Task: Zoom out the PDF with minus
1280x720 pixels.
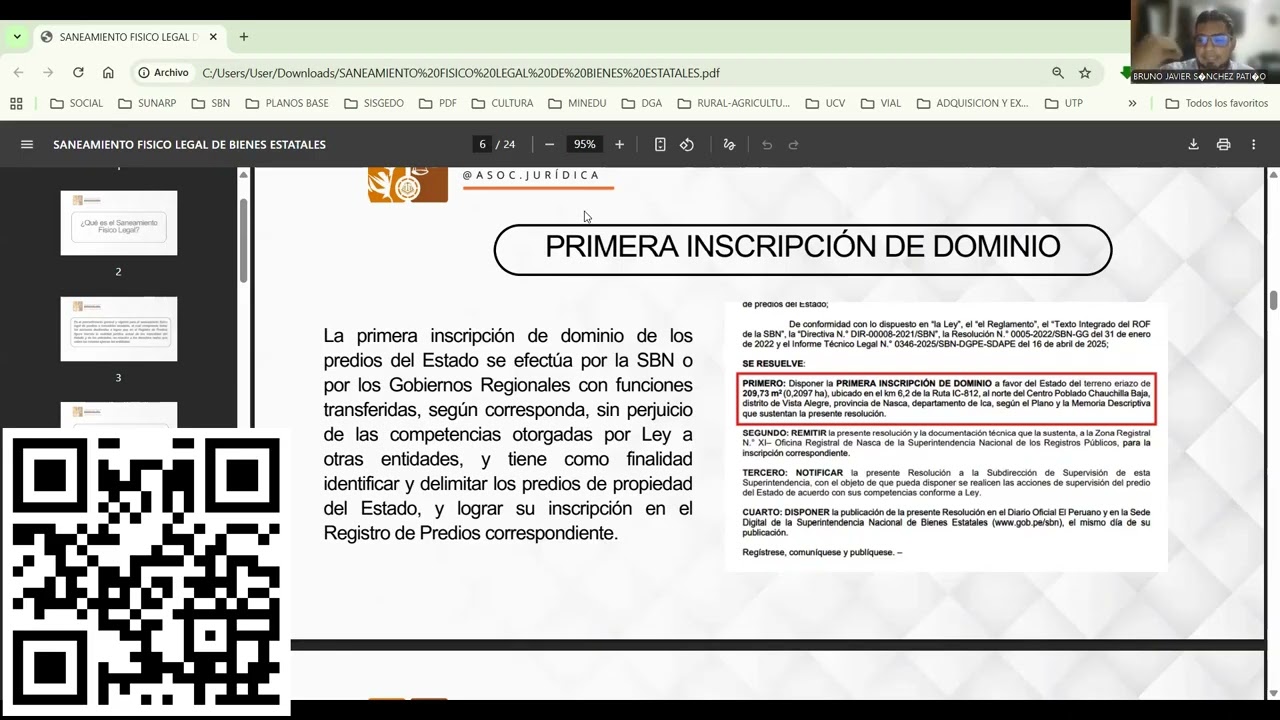Action: point(549,144)
